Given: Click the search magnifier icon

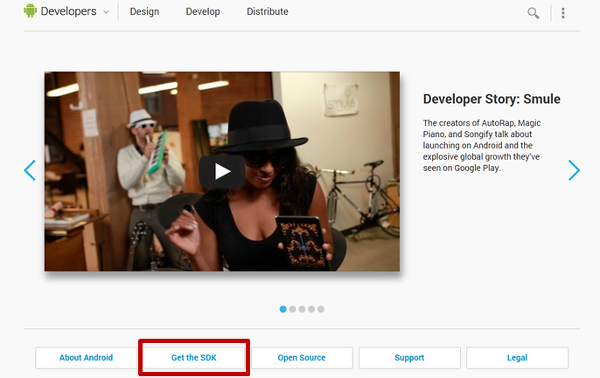Looking at the screenshot, I should 533,13.
